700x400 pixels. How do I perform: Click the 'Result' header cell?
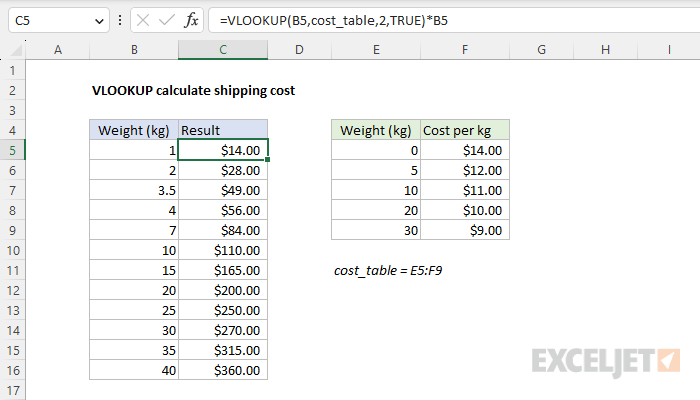pyautogui.click(x=223, y=130)
